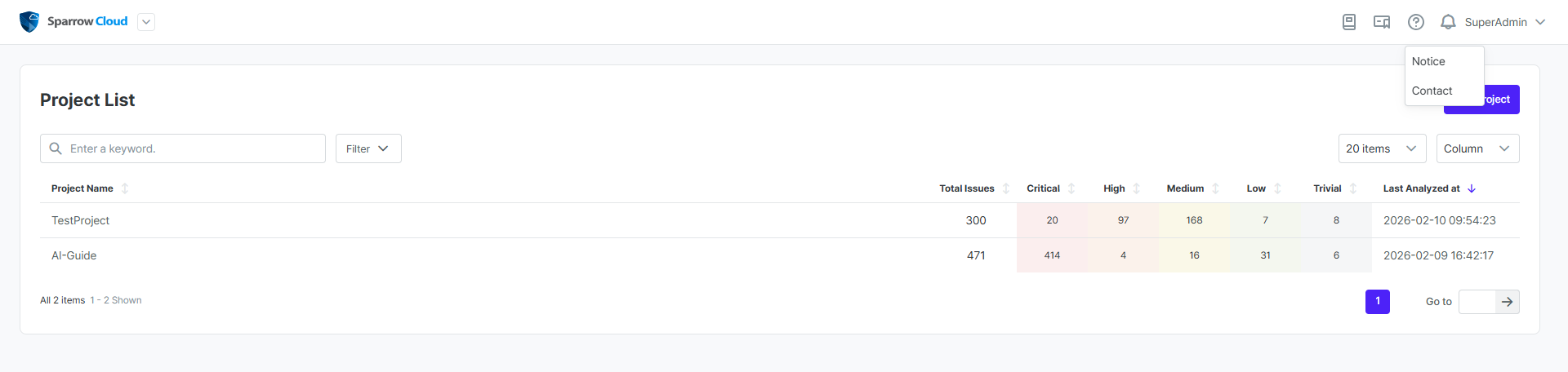
Task: Sort by Last Analyzed at arrow
Action: tap(1472, 188)
